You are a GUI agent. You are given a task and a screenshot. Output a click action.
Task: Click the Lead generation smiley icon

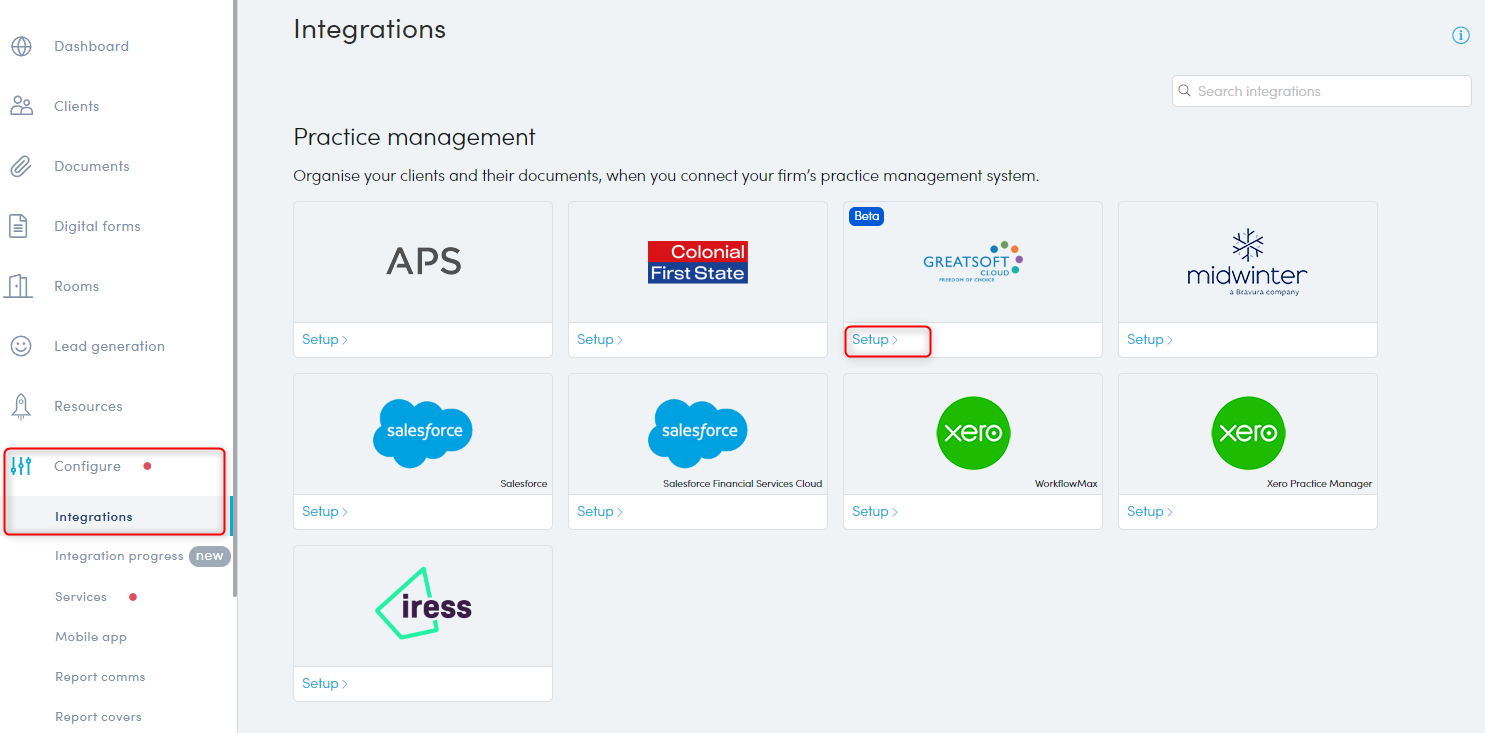21,346
